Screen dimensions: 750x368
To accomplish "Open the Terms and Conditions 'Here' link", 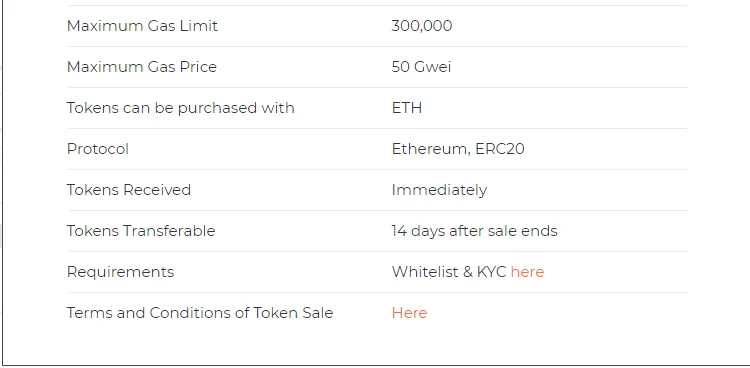I will pos(409,313).
